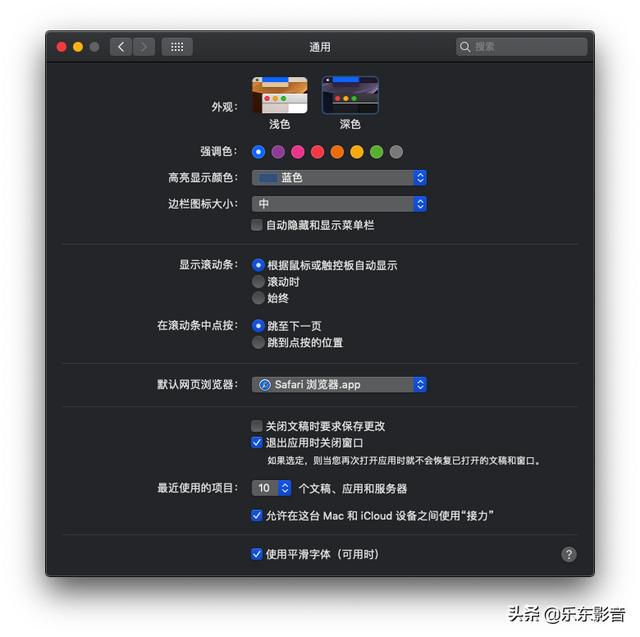640x637 pixels.
Task: Select the 深色 dark appearance thumbnail
Action: [350, 95]
